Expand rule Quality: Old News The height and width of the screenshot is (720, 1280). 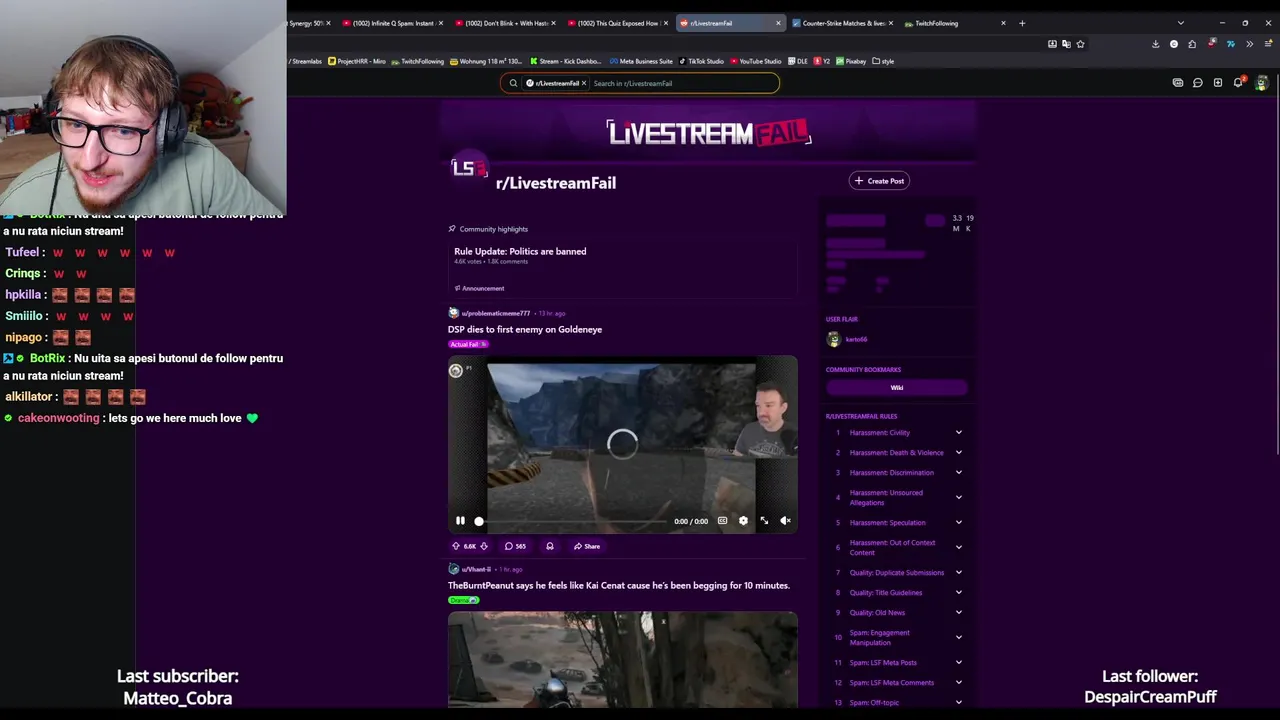pyautogui.click(x=958, y=613)
